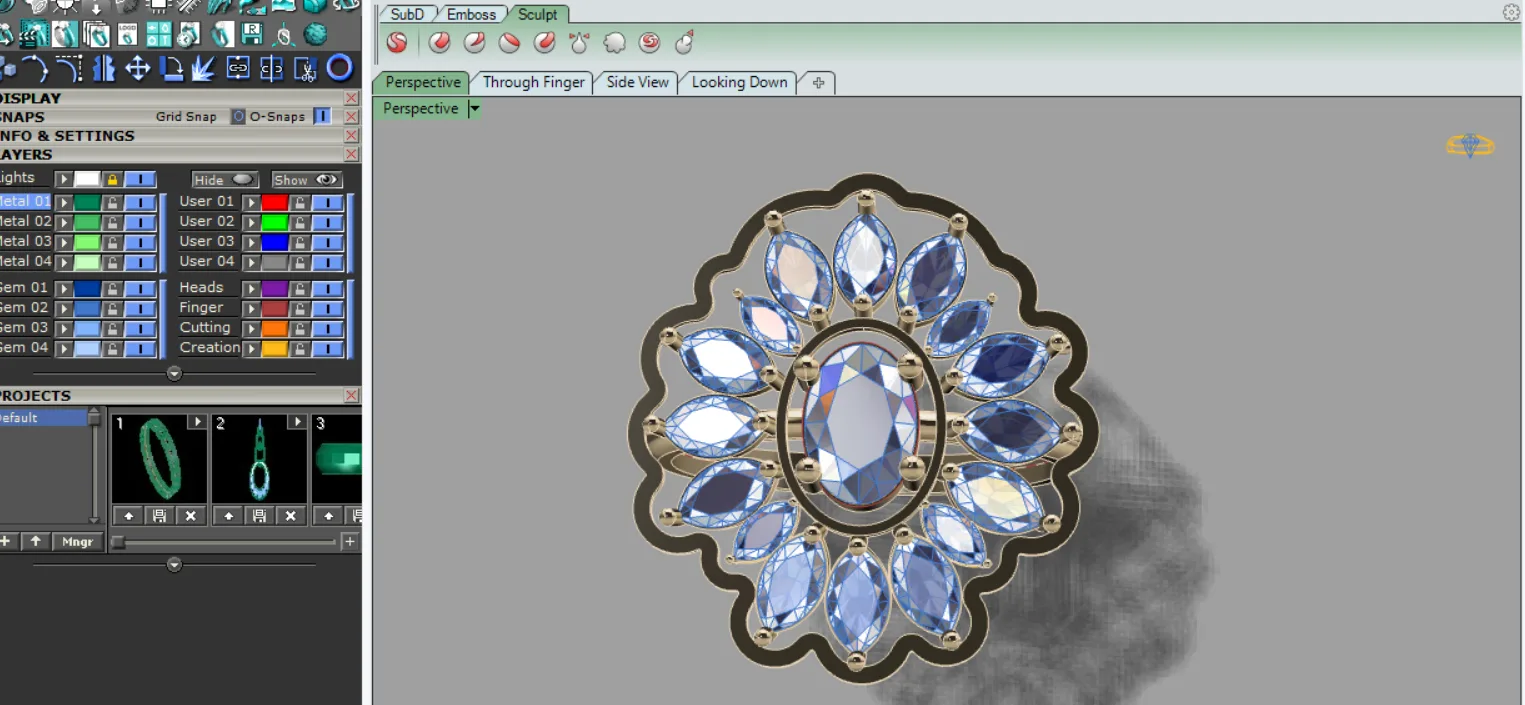Open the projects Mngr button
This screenshot has height=705, width=1525.
[x=77, y=542]
